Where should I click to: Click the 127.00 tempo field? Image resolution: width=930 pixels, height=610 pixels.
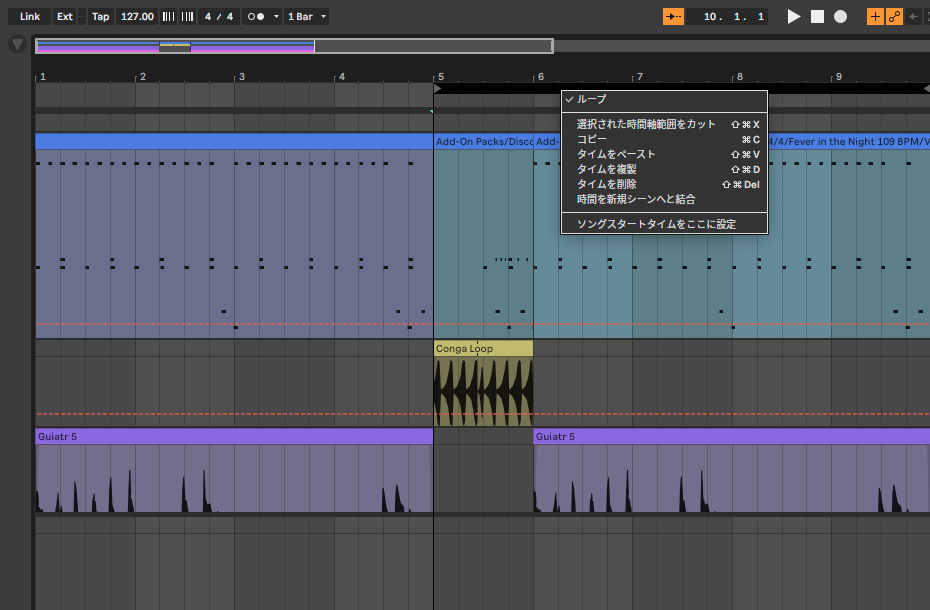coord(137,17)
